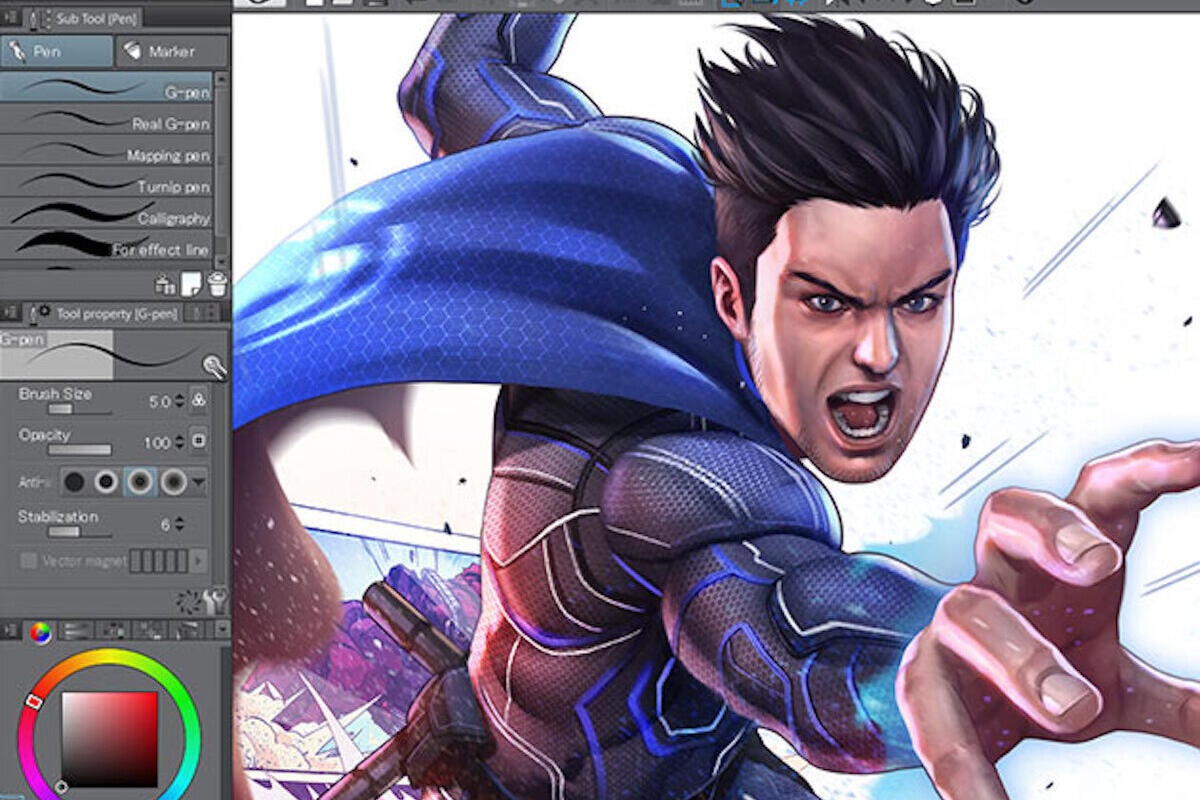Choose the Mapping pen sub tool
1200x800 pixels.
106,151
